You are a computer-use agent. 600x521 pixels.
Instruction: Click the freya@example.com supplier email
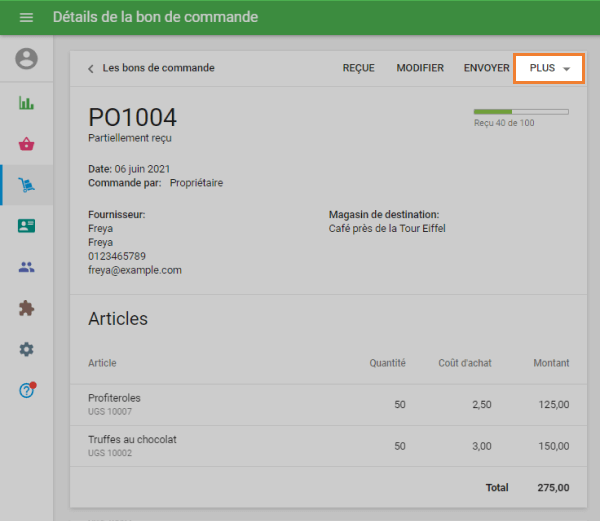click(135, 270)
